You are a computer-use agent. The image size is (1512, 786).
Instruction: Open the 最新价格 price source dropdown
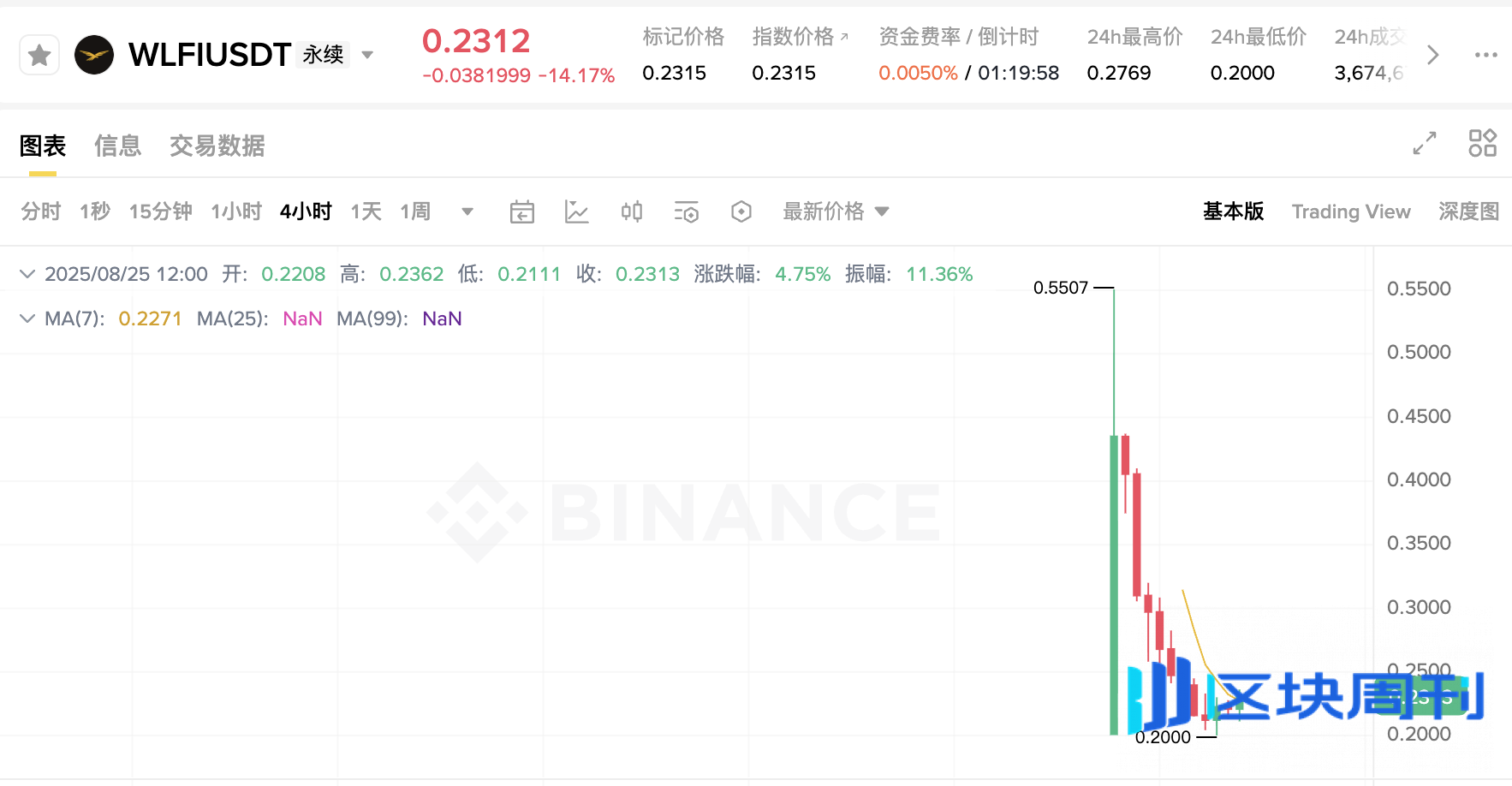[x=884, y=211]
